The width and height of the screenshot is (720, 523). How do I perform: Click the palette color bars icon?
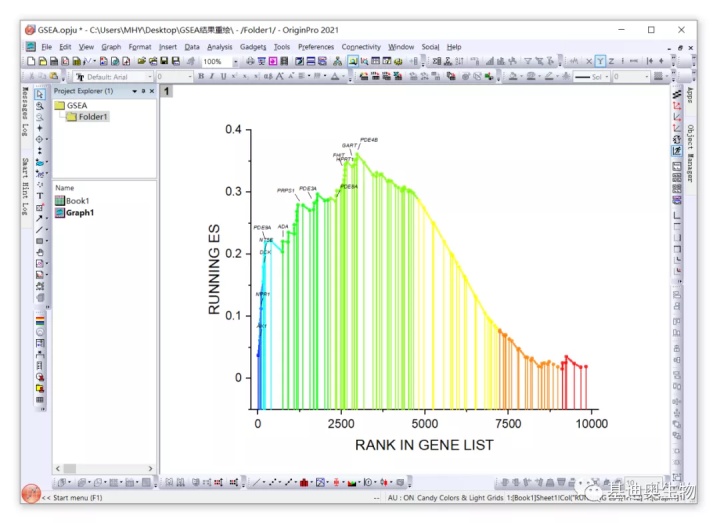40,321
